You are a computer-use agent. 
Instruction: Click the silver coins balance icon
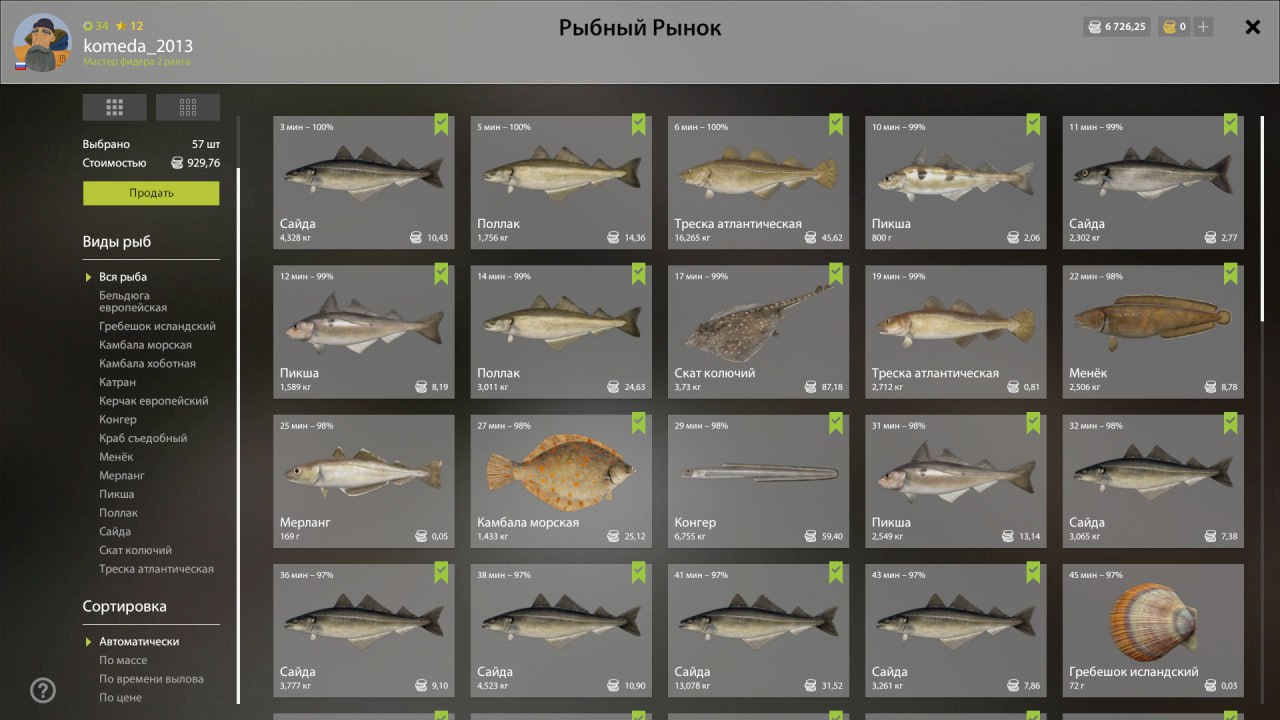(x=1095, y=27)
